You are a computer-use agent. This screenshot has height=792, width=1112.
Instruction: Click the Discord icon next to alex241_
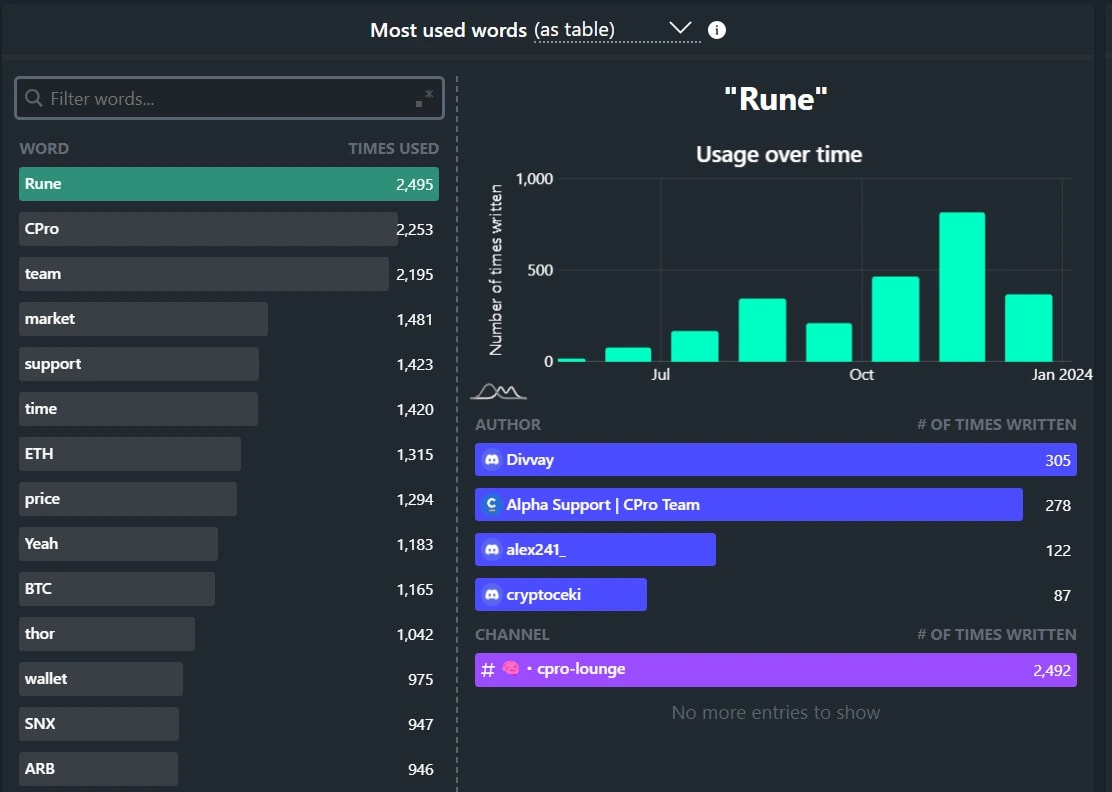click(491, 549)
